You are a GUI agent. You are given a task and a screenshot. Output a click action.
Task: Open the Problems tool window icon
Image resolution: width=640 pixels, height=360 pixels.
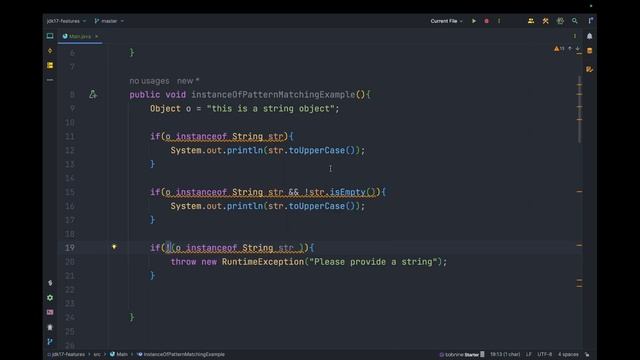coord(50,327)
